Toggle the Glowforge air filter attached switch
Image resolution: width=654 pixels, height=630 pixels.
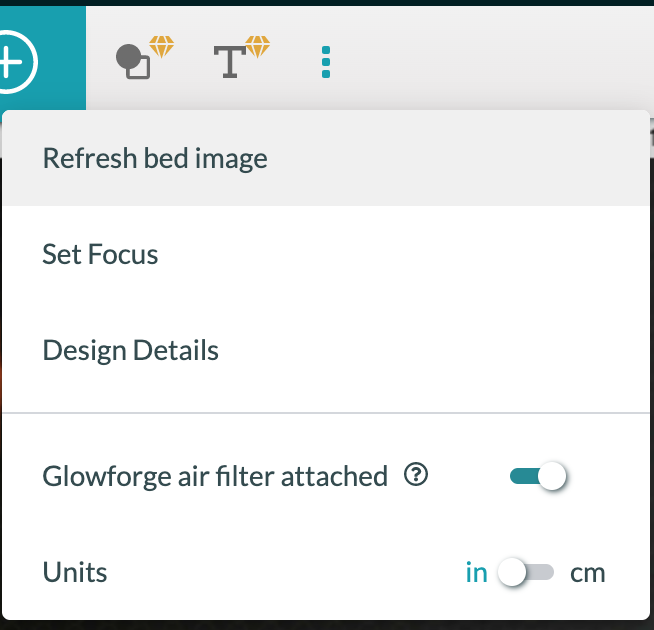(538, 477)
